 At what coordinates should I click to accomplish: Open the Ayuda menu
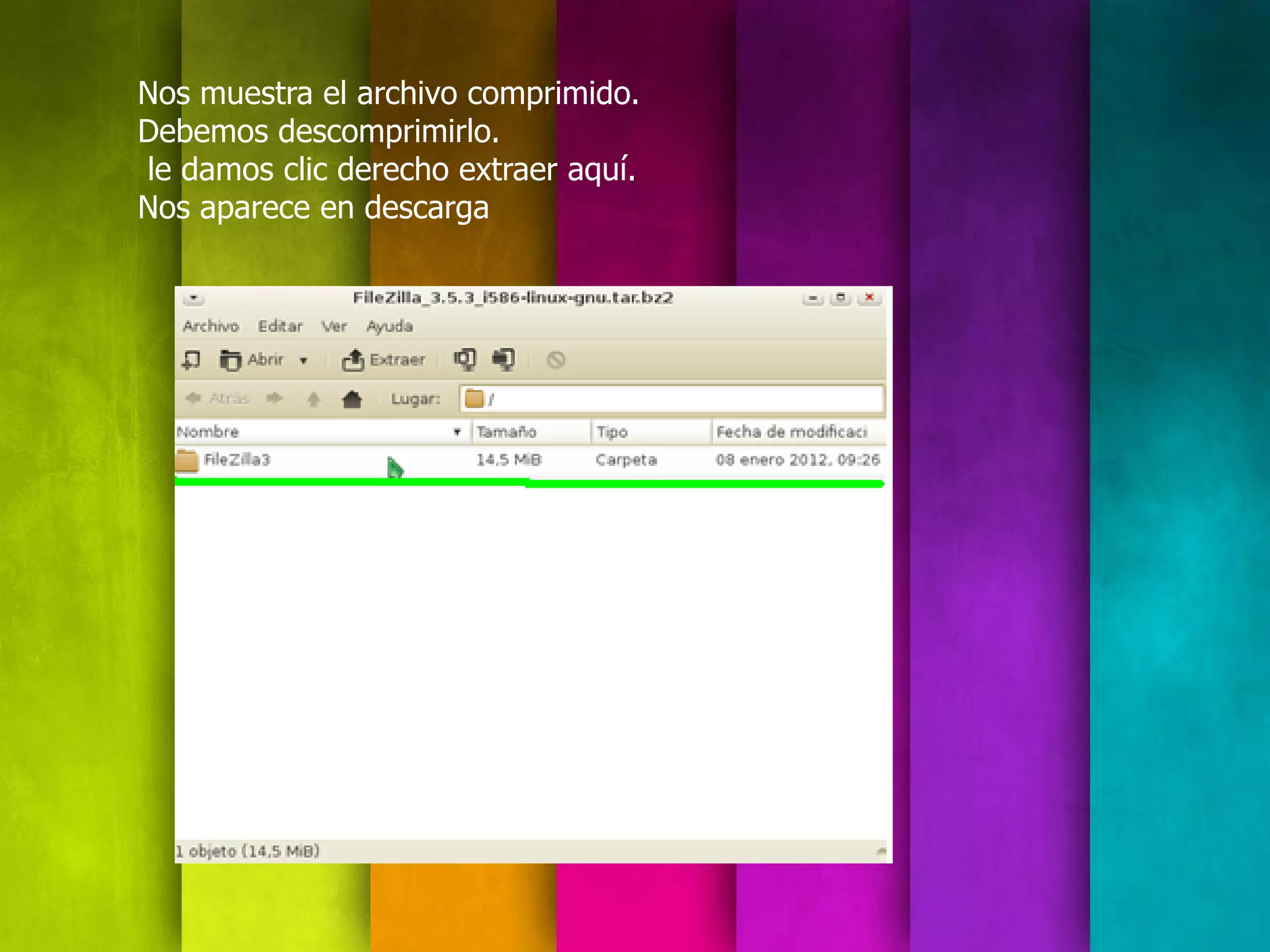pyautogui.click(x=389, y=326)
